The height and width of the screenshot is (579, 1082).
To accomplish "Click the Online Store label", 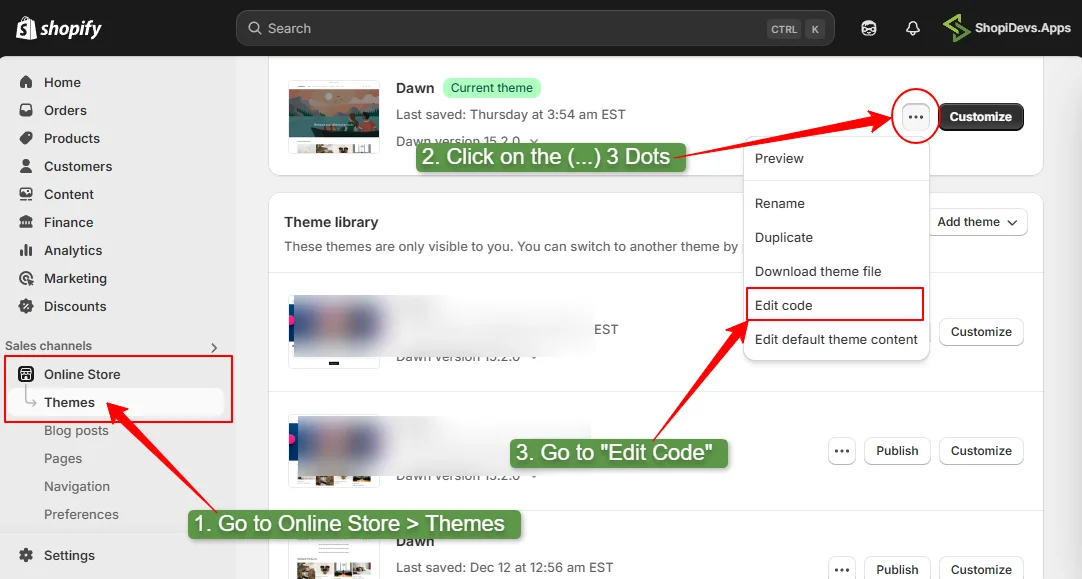I will coord(82,374).
